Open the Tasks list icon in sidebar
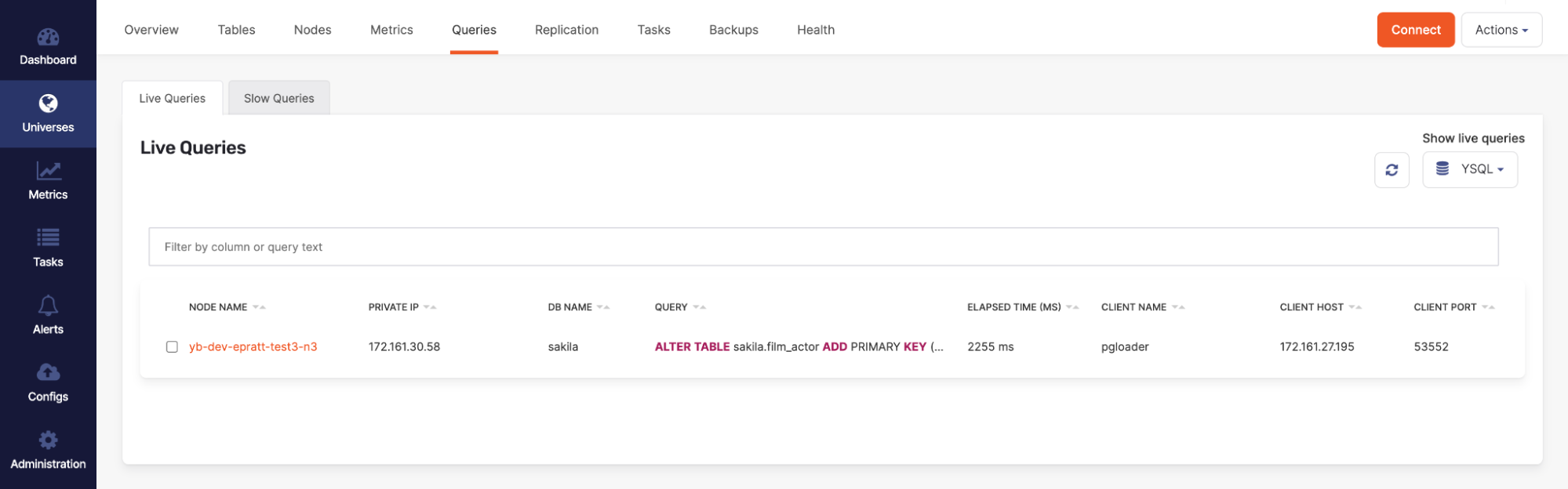The width and height of the screenshot is (1568, 489). click(48, 237)
